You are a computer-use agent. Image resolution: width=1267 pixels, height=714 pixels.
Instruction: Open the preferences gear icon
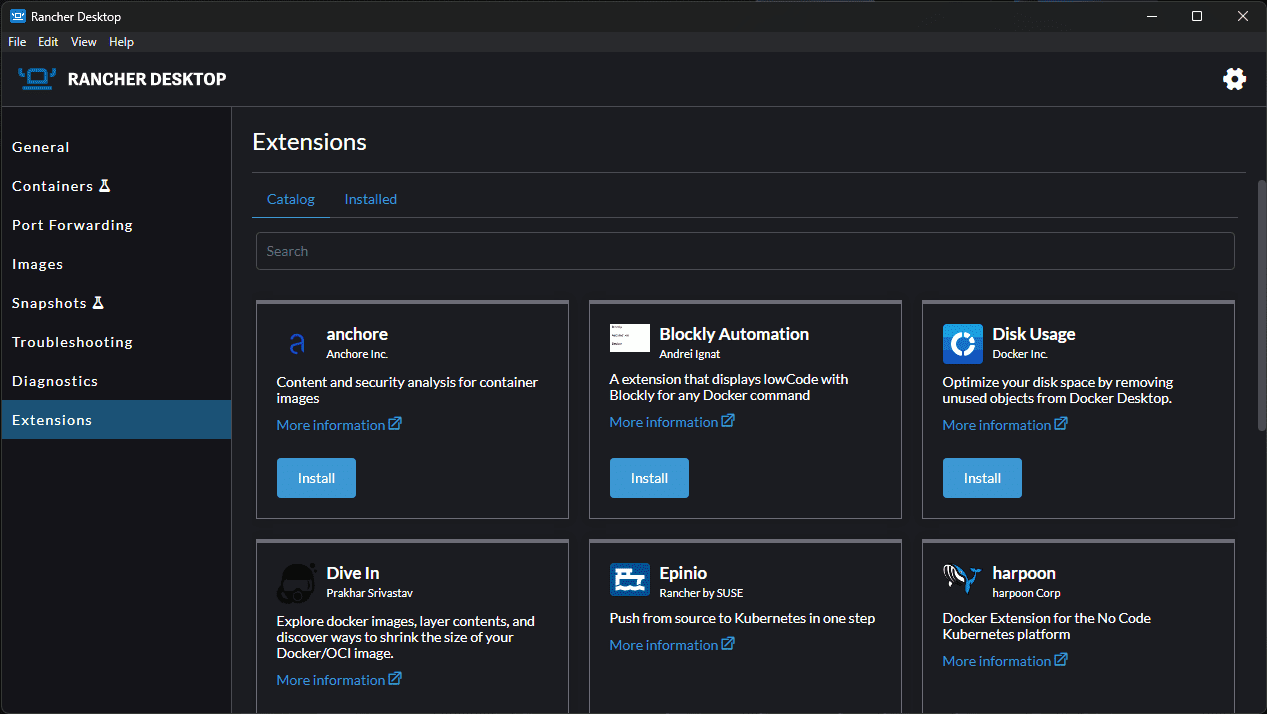click(x=1234, y=79)
